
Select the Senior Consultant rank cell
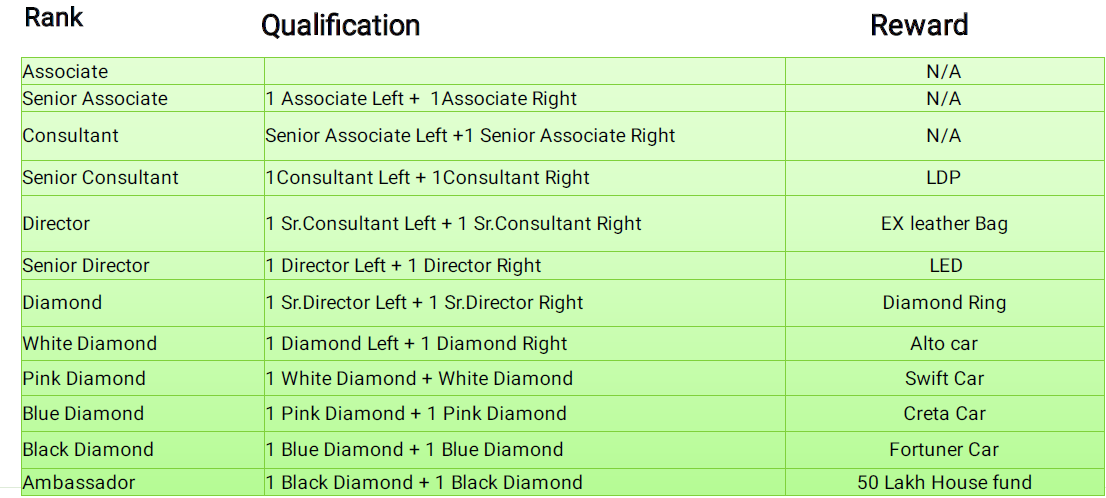100,178
